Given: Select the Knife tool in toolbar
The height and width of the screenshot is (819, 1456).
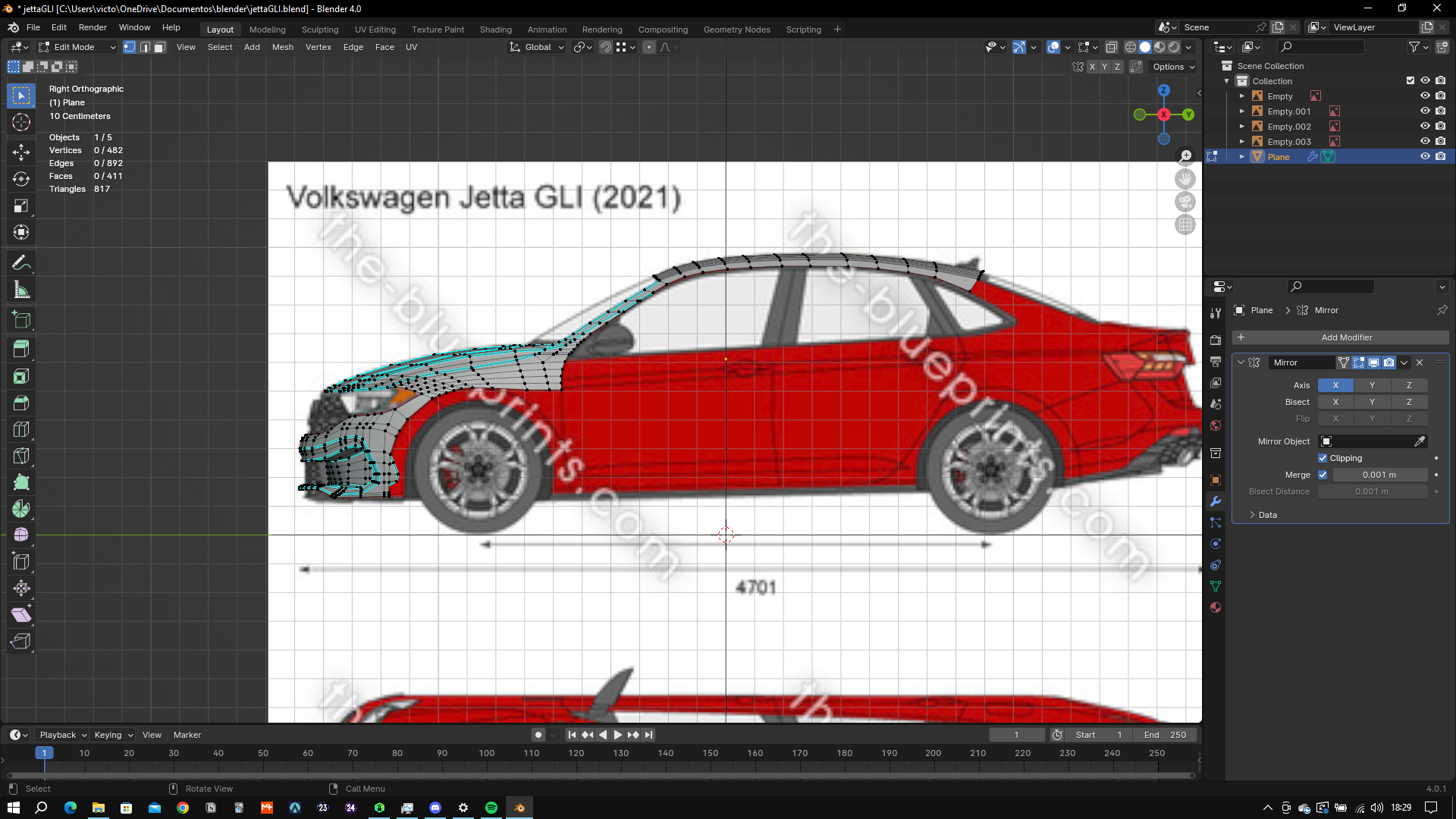Looking at the screenshot, I should (x=21, y=456).
